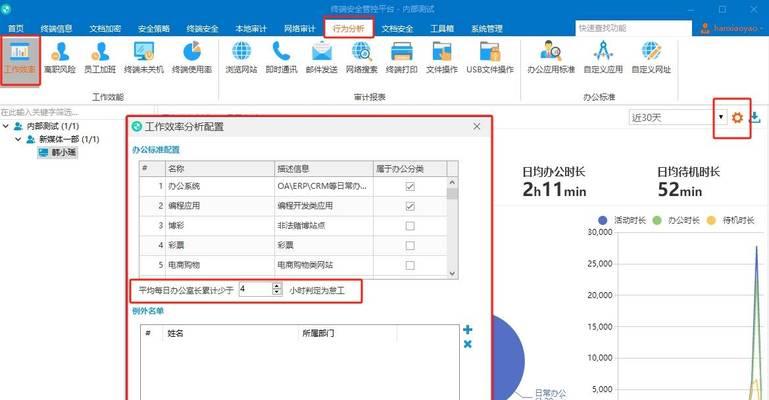769x400 pixels.
Task: Open the 文档加密 tab
Action: pyautogui.click(x=105, y=28)
